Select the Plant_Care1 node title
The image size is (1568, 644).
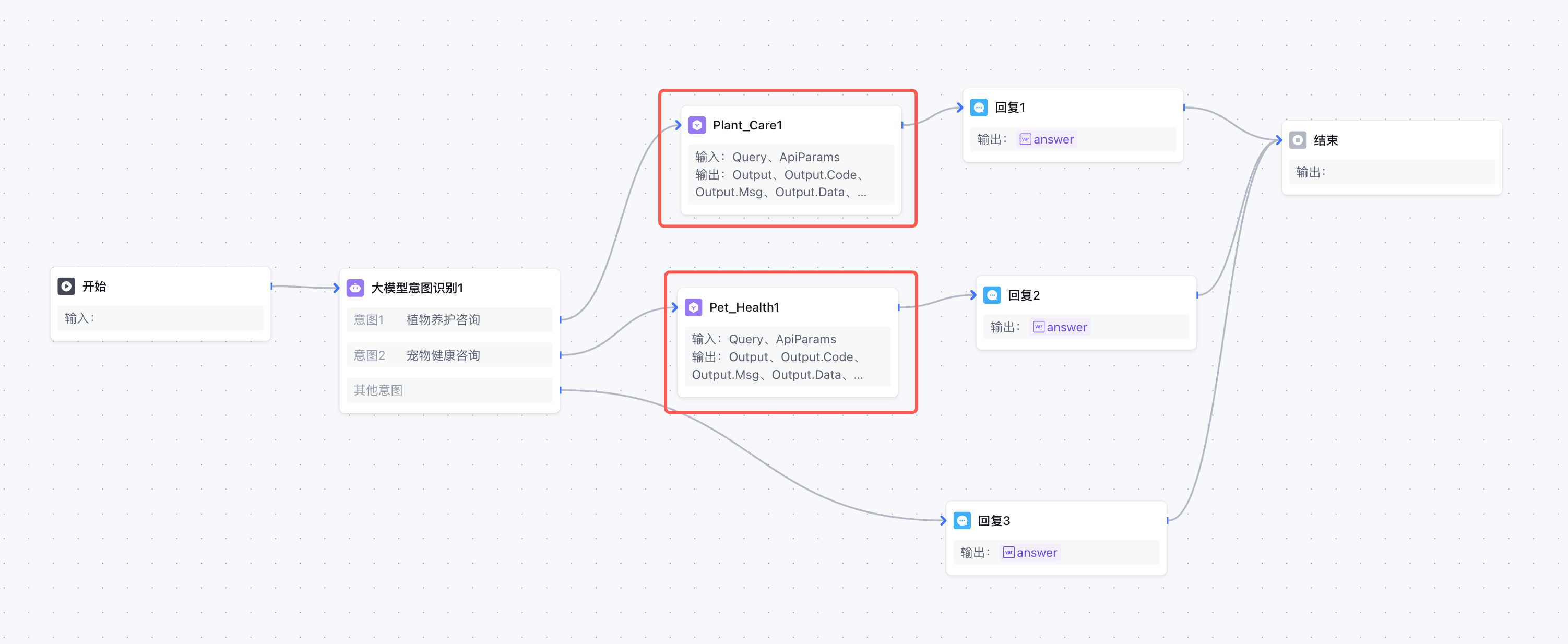click(x=747, y=125)
